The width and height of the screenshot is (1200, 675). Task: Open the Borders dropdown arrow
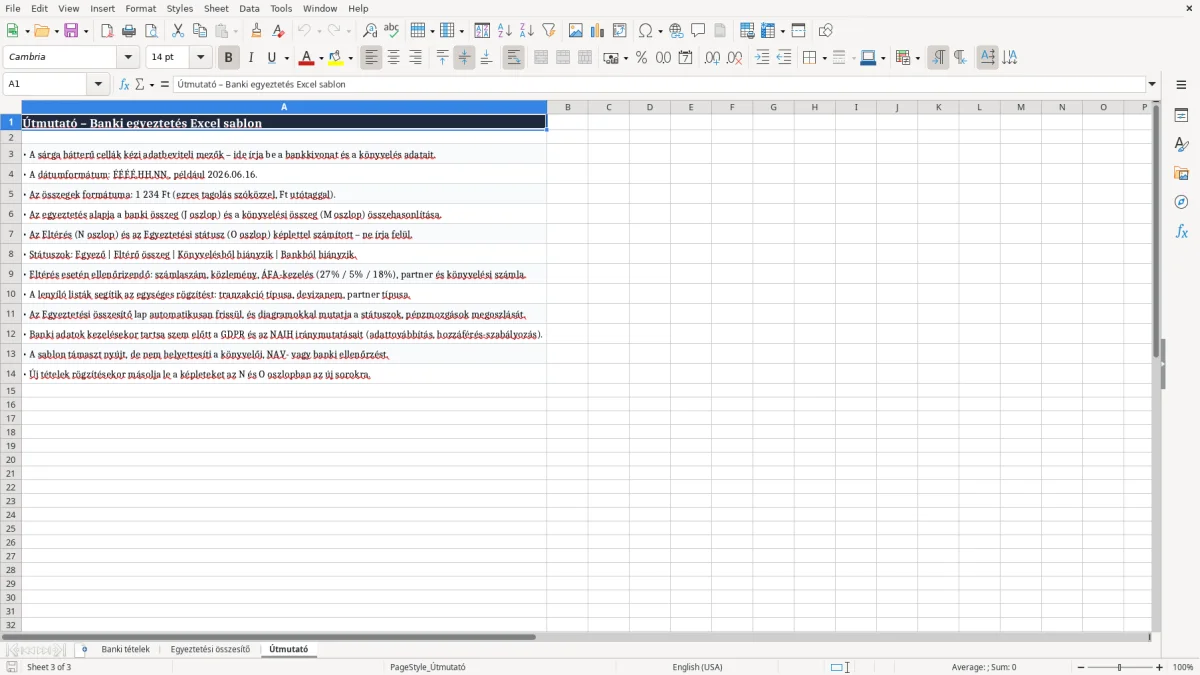click(823, 58)
